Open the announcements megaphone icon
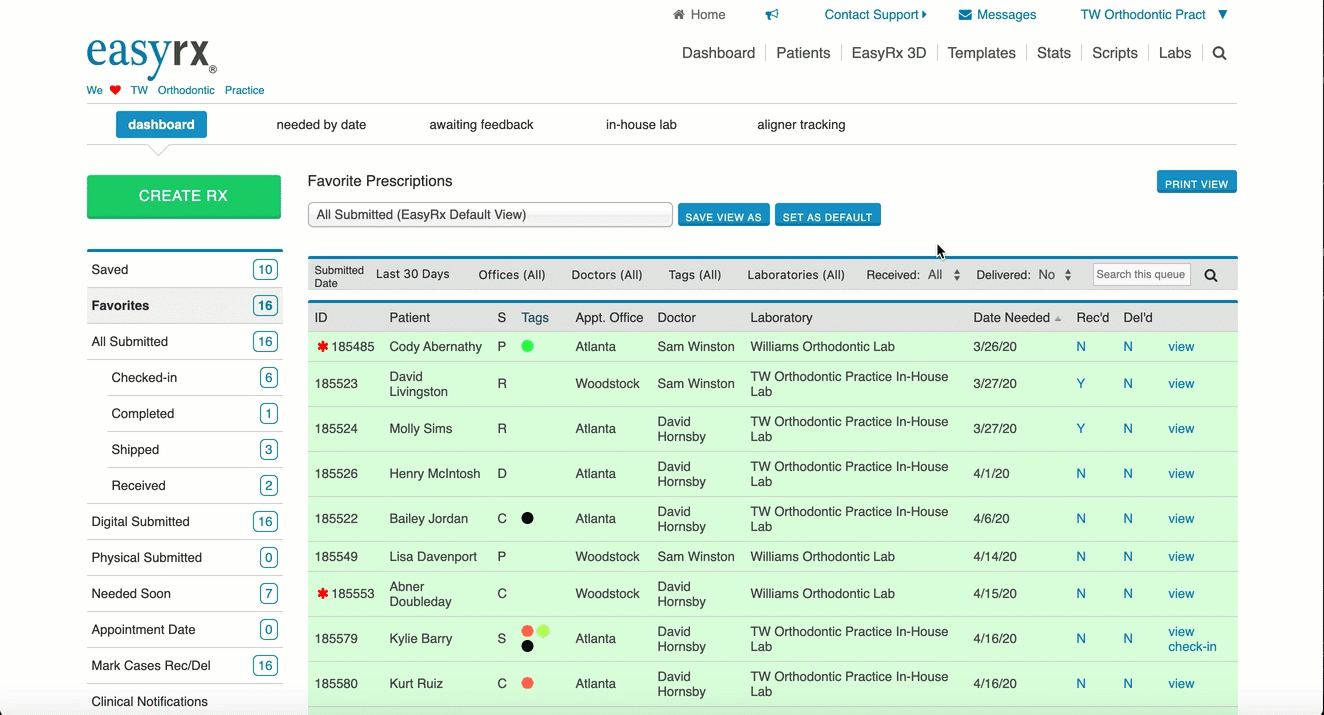The image size is (1324, 715). pos(772,15)
